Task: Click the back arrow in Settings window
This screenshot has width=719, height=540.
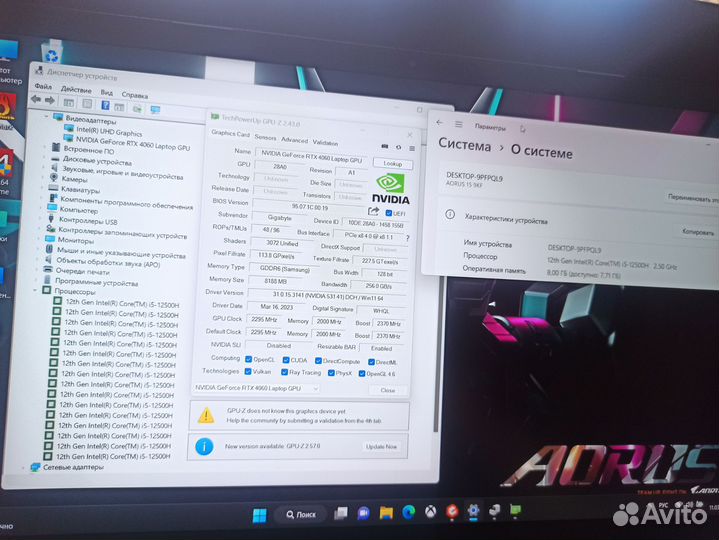Action: pos(440,122)
